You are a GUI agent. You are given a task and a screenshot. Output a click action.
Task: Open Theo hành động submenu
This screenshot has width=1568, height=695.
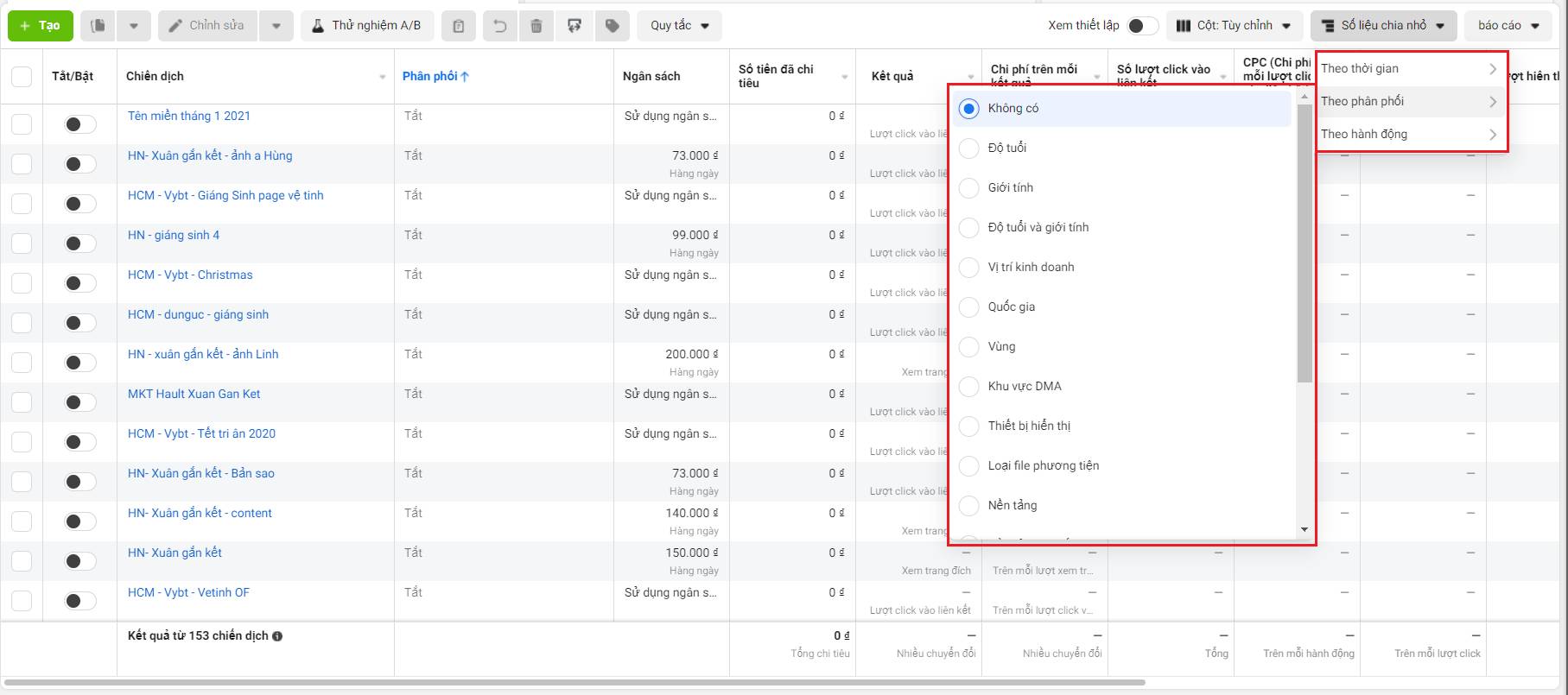click(x=1410, y=135)
